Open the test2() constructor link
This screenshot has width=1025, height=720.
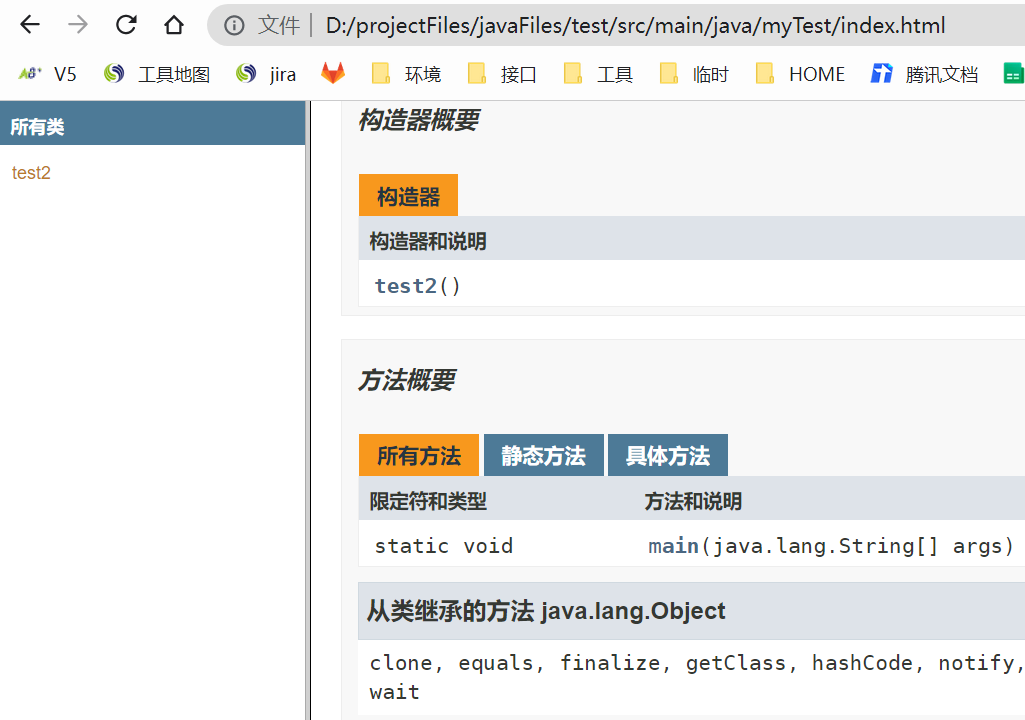click(405, 286)
